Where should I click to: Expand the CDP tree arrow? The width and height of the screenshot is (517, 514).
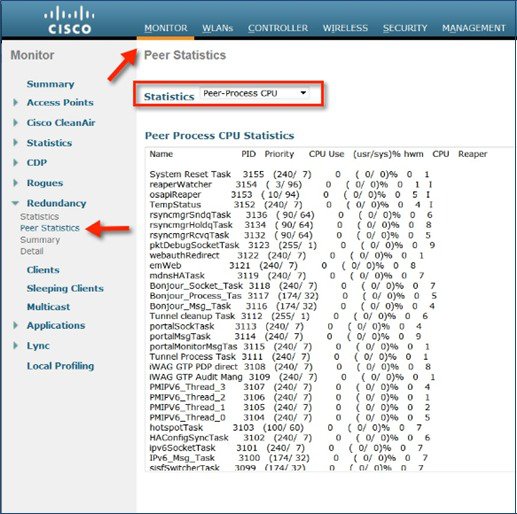[x=15, y=163]
